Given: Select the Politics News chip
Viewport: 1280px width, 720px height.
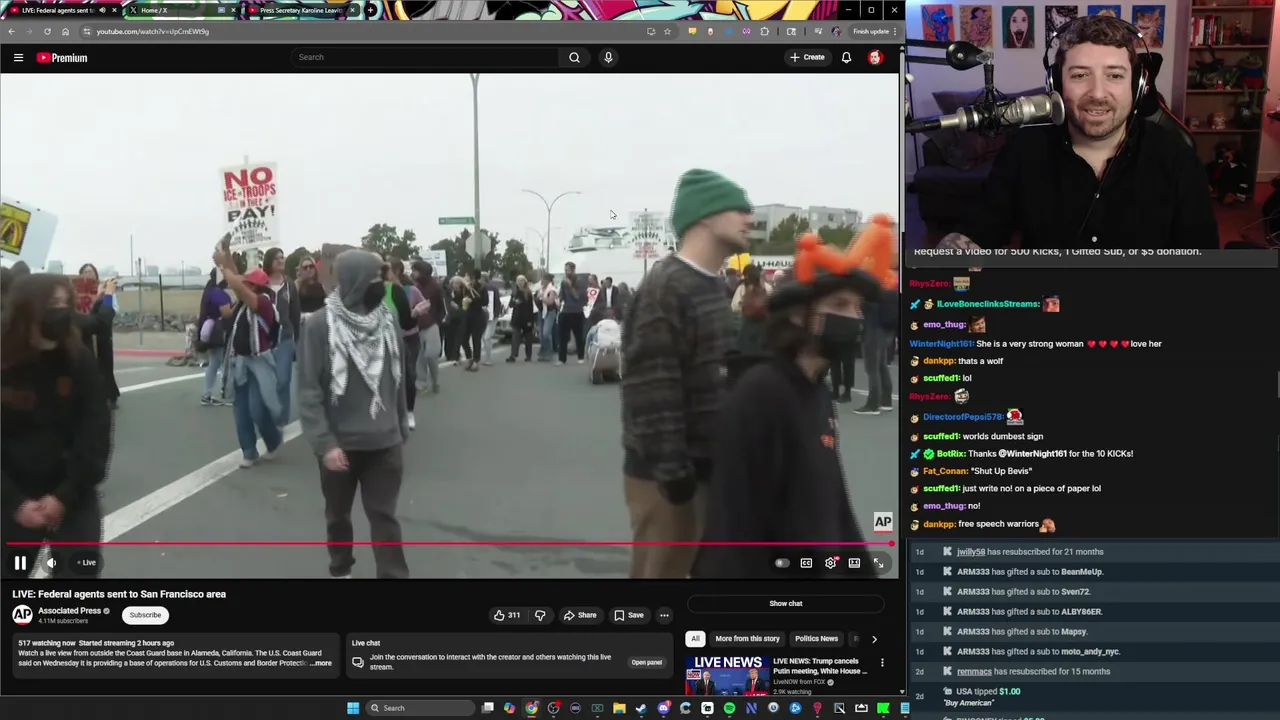Looking at the screenshot, I should 816,638.
